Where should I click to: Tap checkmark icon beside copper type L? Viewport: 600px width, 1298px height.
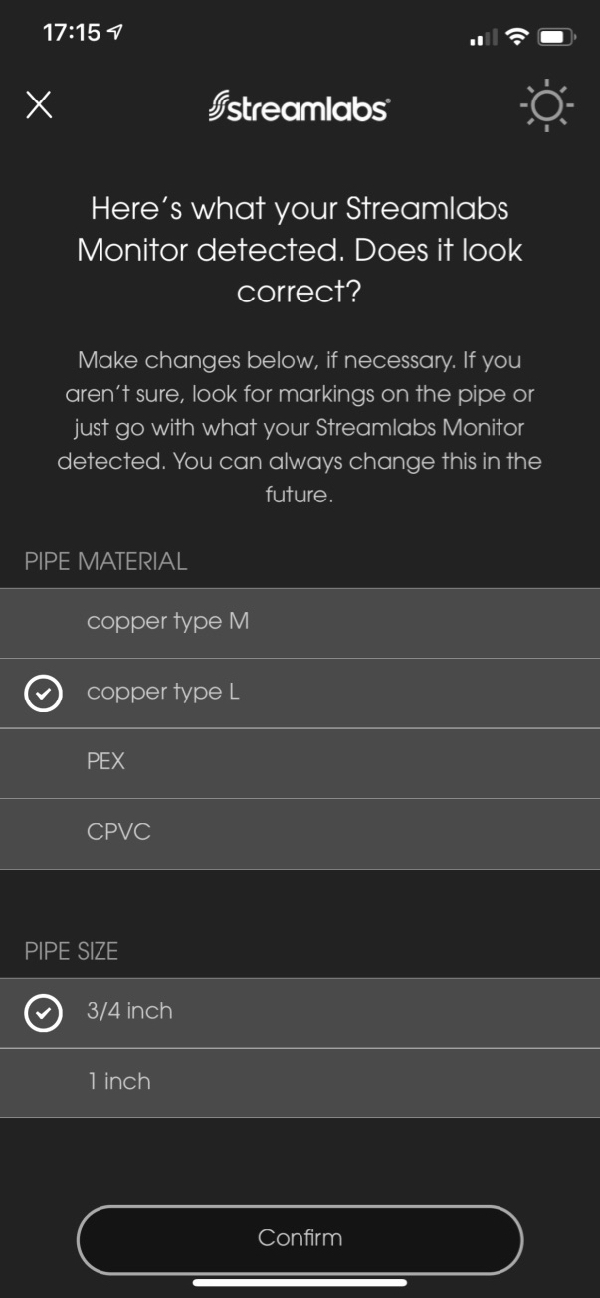point(43,693)
